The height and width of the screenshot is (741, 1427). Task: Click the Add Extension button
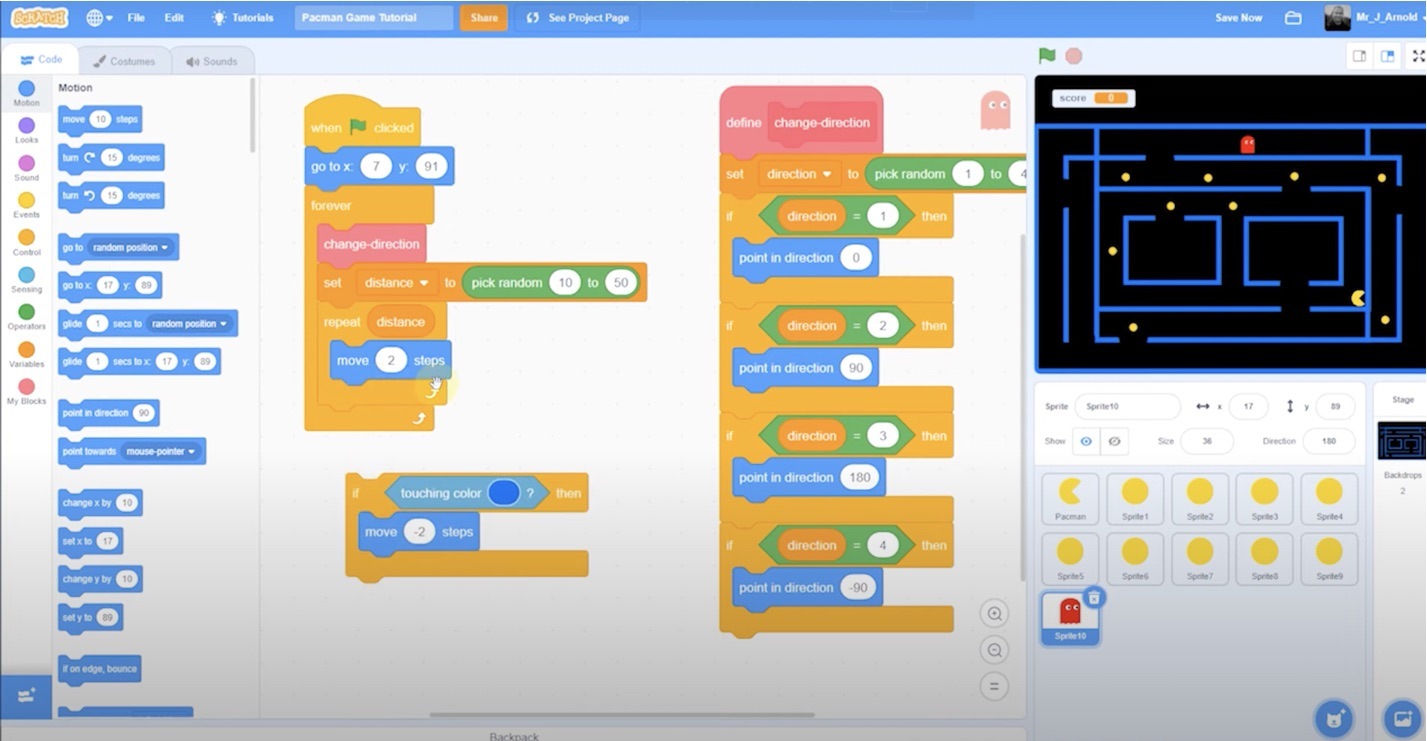(x=26, y=696)
